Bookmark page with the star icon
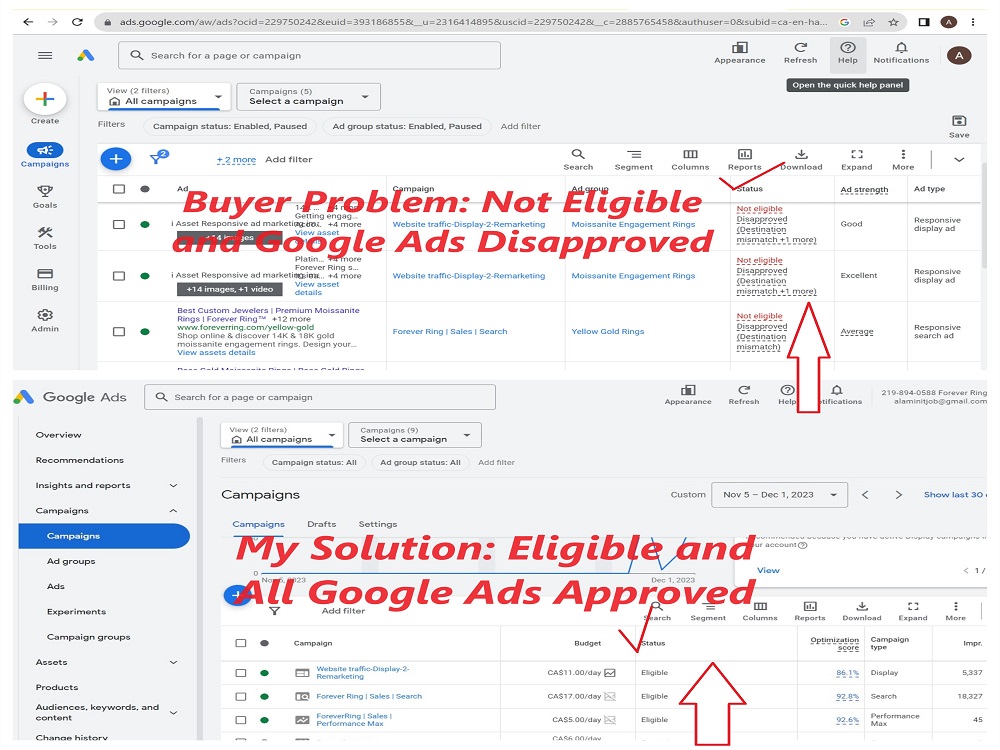The height and width of the screenshot is (750, 1000). coord(893,22)
